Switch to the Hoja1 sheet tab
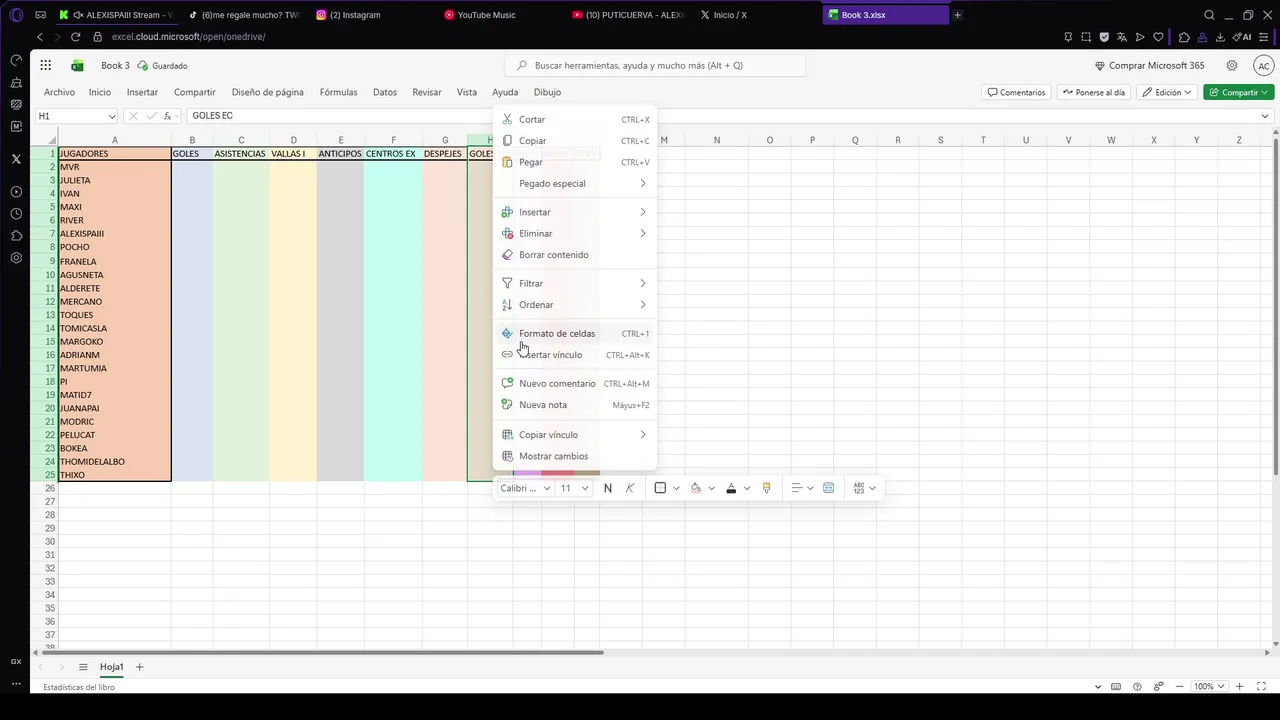 (x=111, y=667)
